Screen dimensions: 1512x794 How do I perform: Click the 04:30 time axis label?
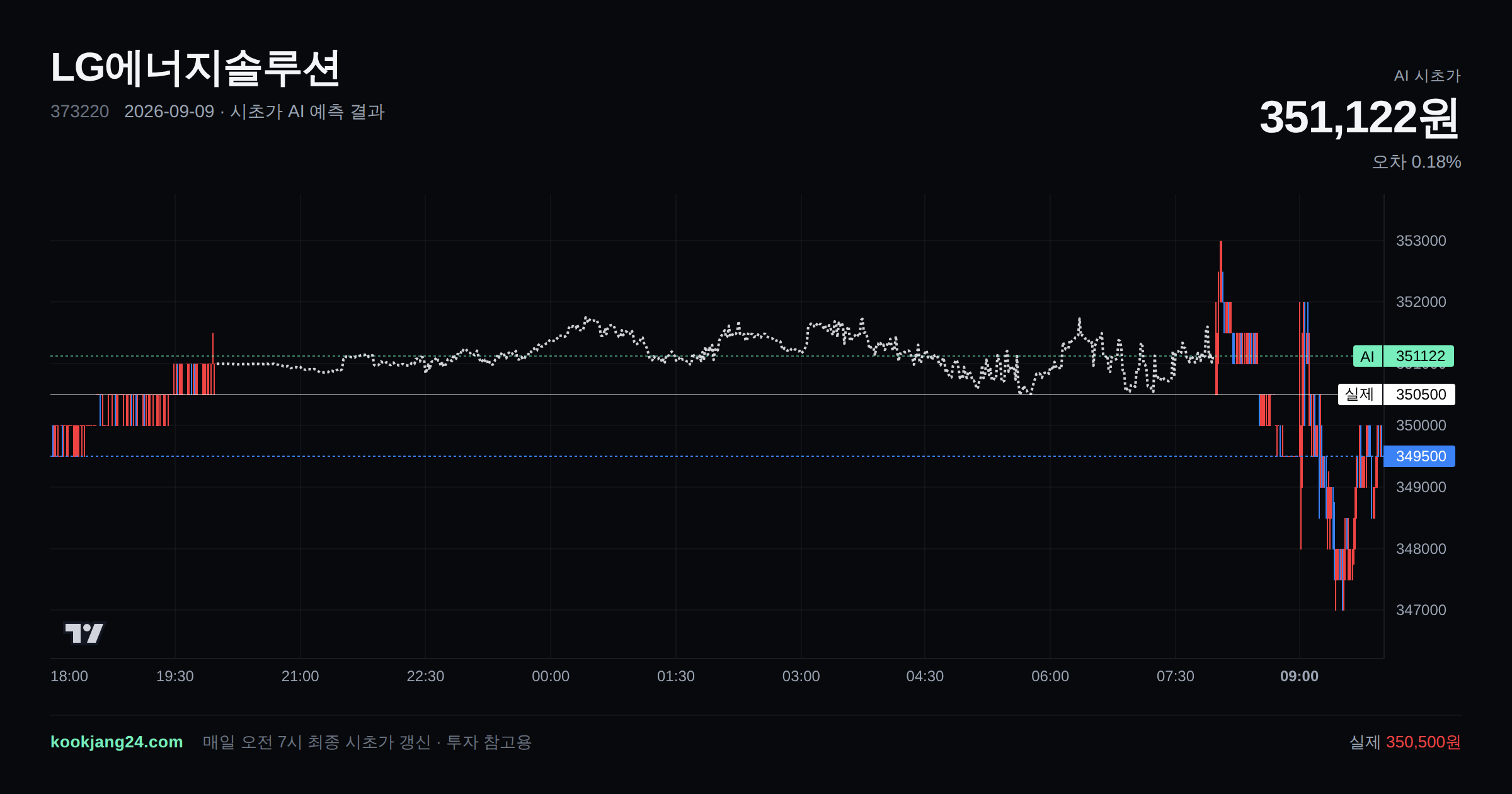(x=925, y=676)
